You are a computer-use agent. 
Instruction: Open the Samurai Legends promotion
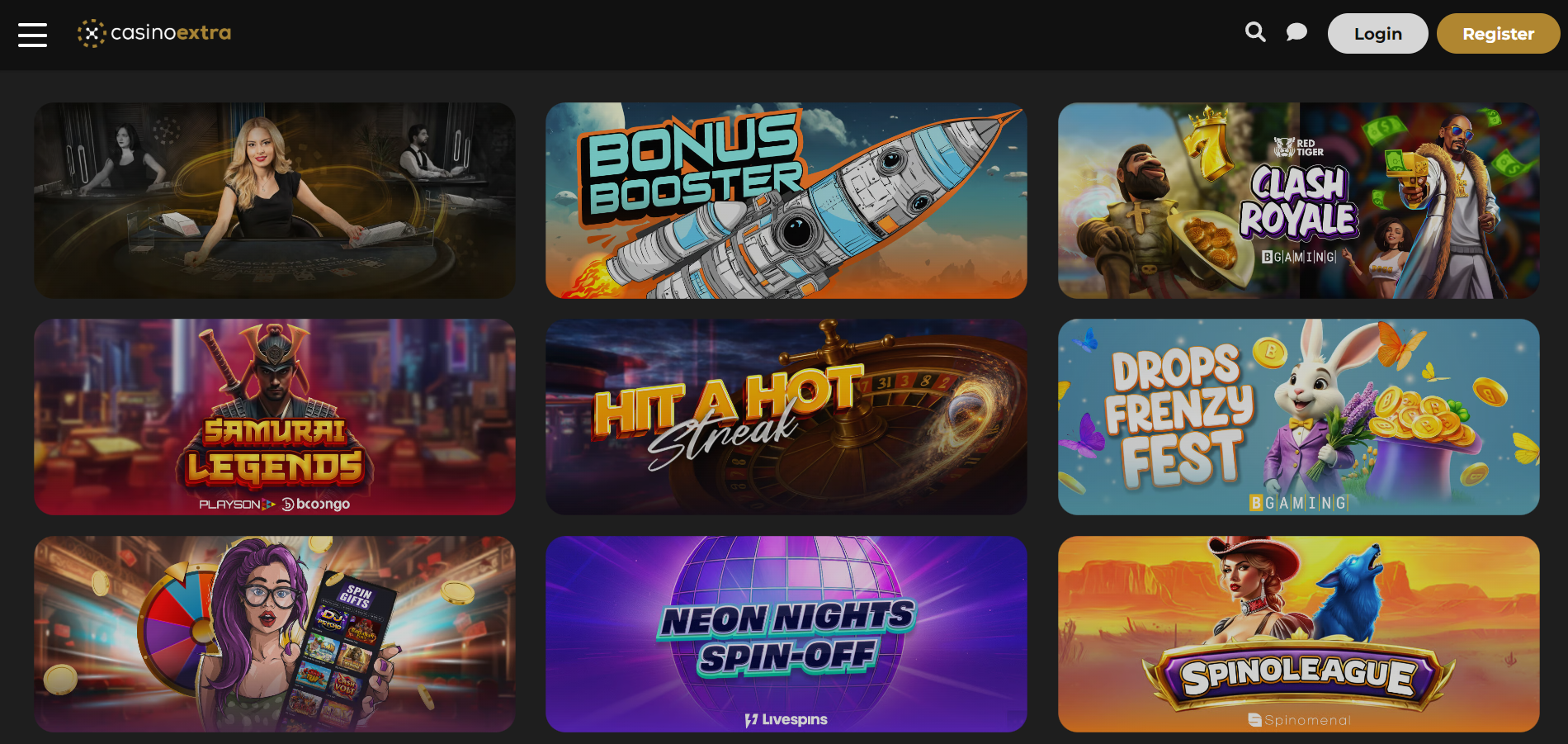(x=275, y=417)
